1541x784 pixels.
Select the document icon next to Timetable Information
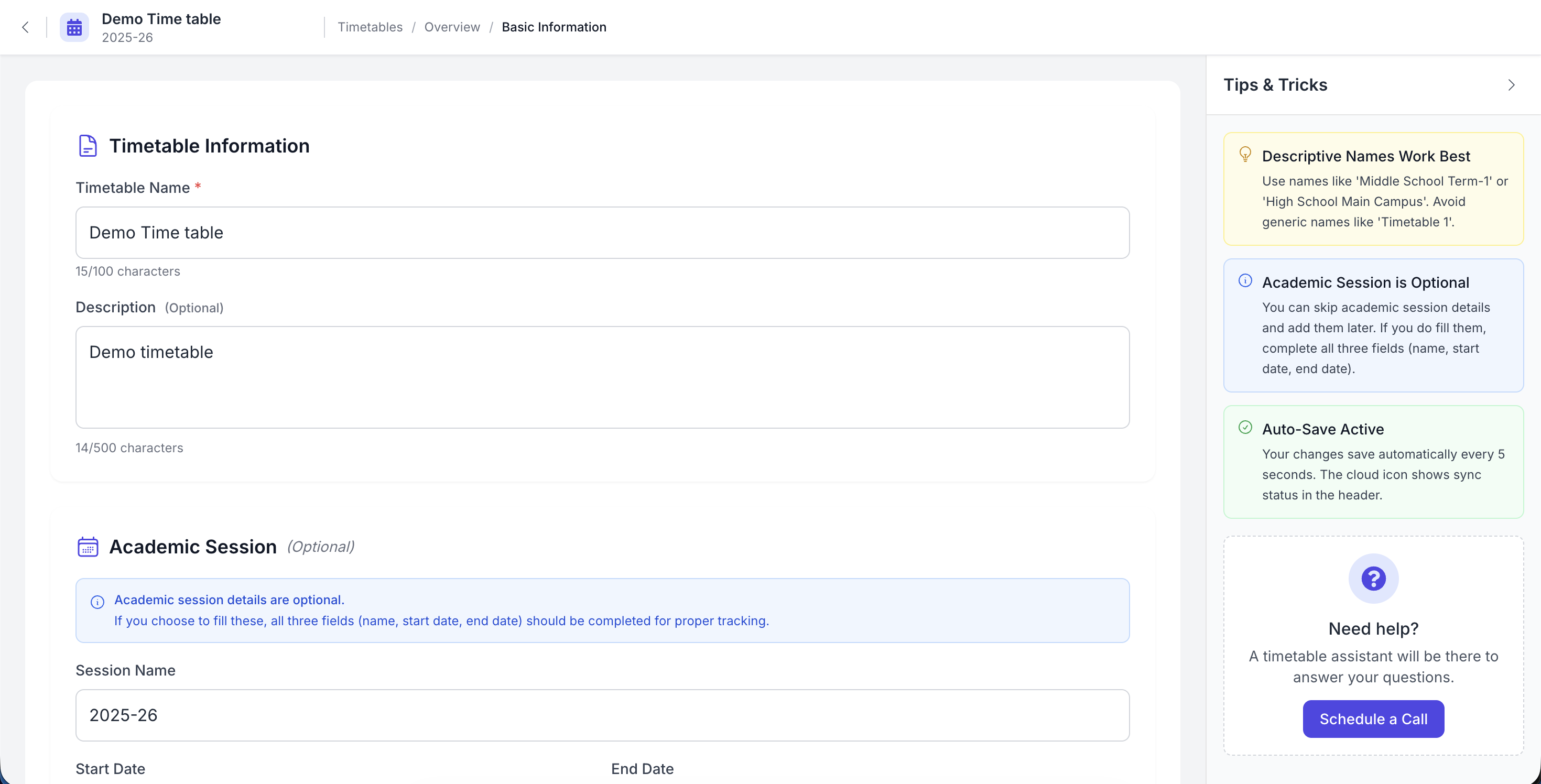88,145
